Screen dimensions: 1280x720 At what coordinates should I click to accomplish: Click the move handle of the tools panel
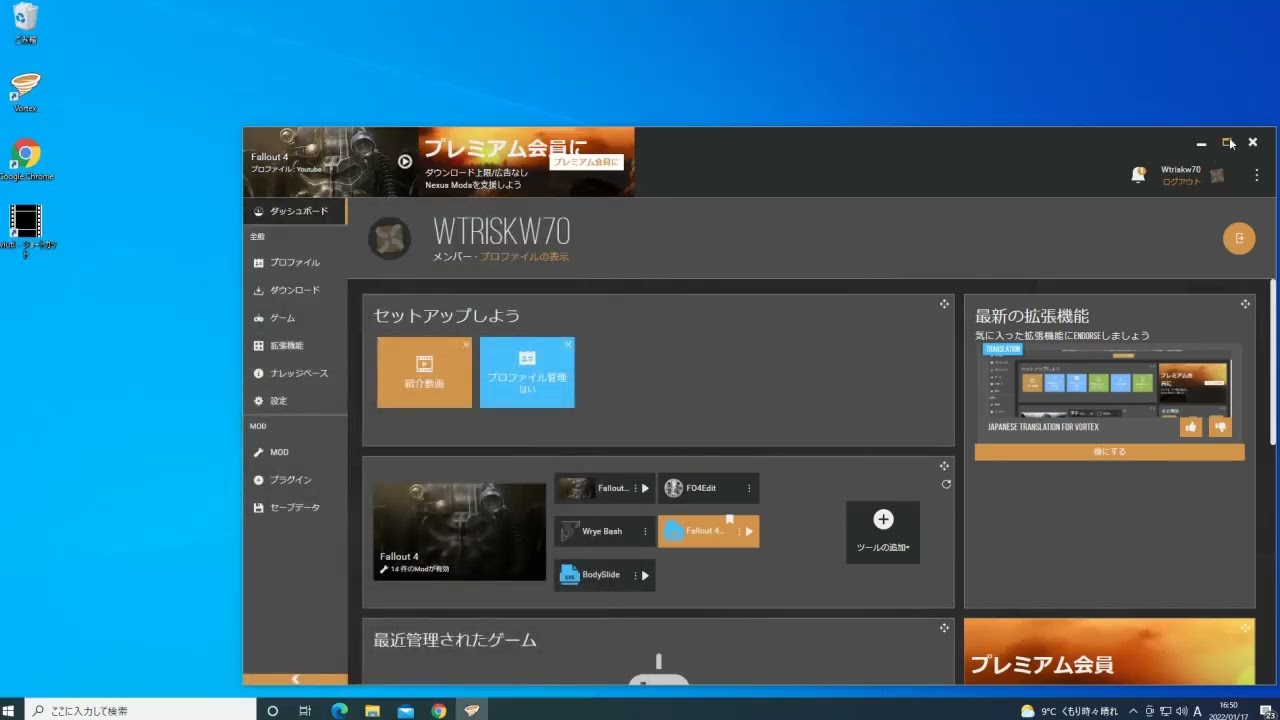pos(944,466)
